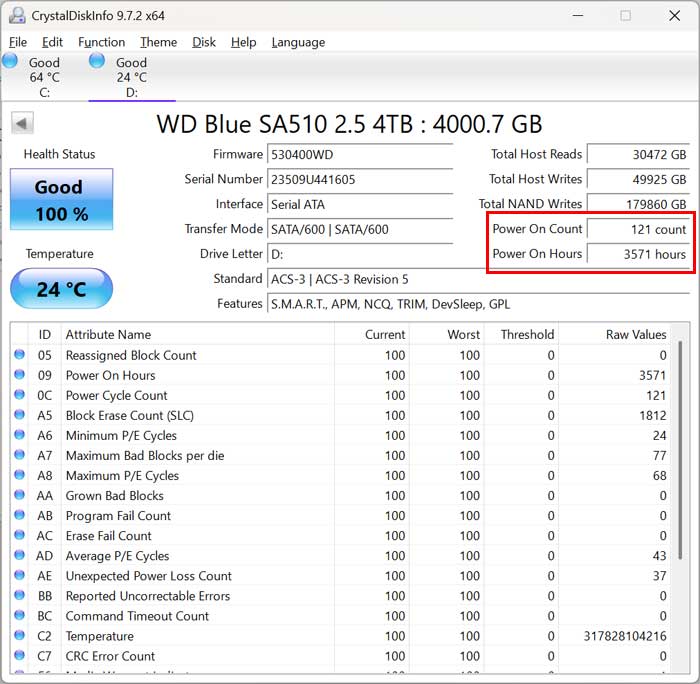This screenshot has width=700, height=684.
Task: Click the Drive Letter field D:
Action: pos(360,254)
